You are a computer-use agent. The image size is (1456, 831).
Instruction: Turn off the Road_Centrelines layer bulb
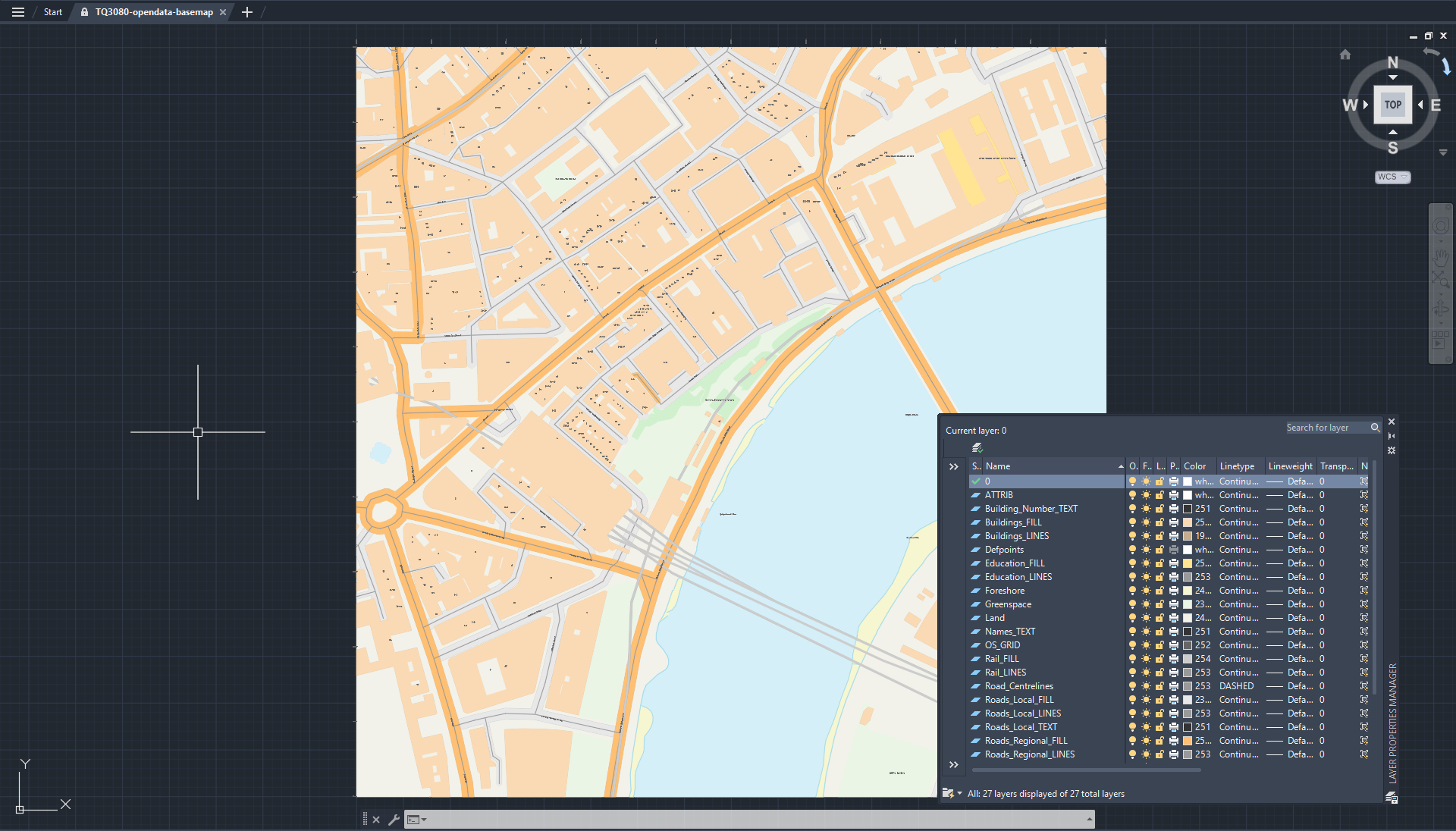pos(1132,686)
